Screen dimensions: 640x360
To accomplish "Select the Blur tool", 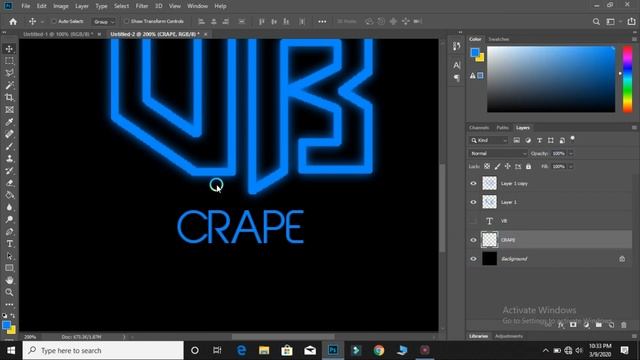I will [x=9, y=207].
